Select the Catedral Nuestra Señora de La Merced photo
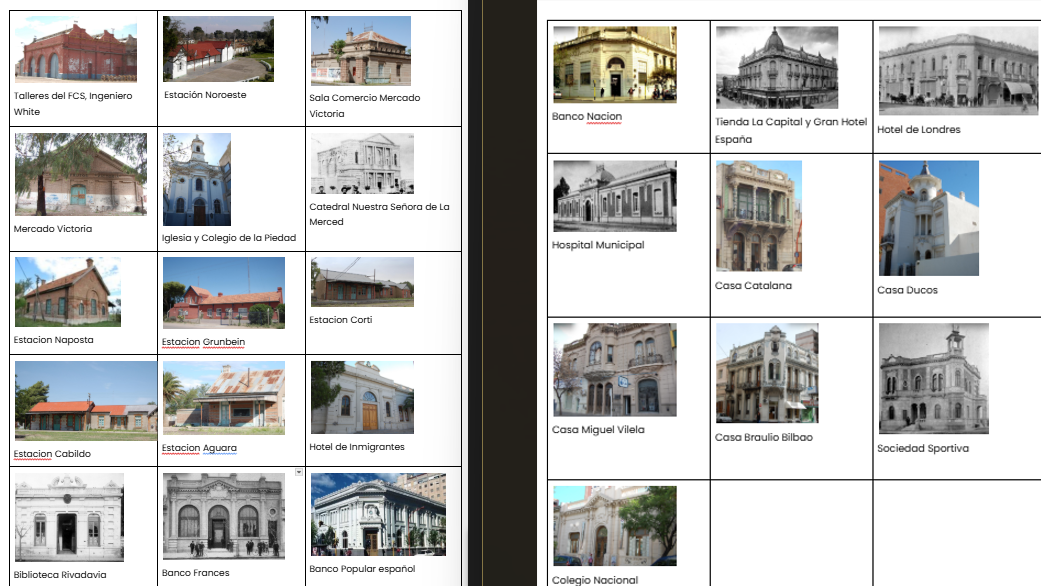Viewport: 1041px width, 586px height. pyautogui.click(x=362, y=164)
